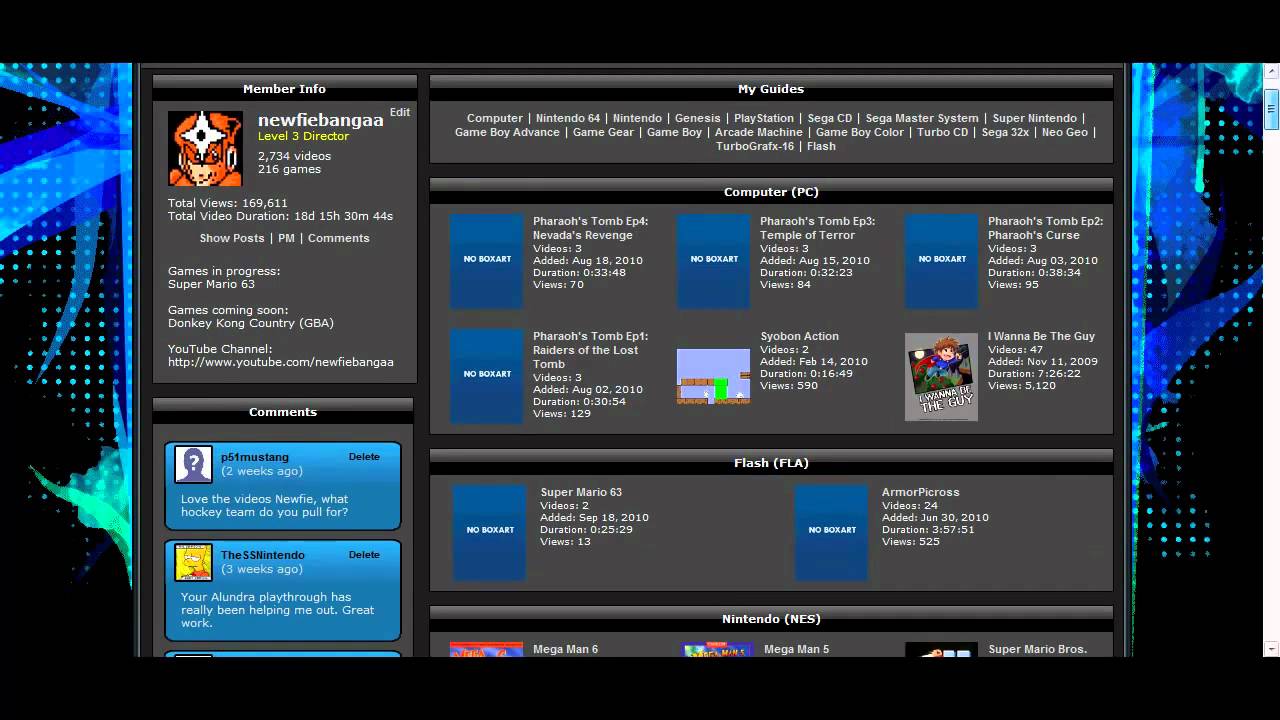Click the 'Computer (PC)' section header
The height and width of the screenshot is (720, 1280).
click(771, 192)
